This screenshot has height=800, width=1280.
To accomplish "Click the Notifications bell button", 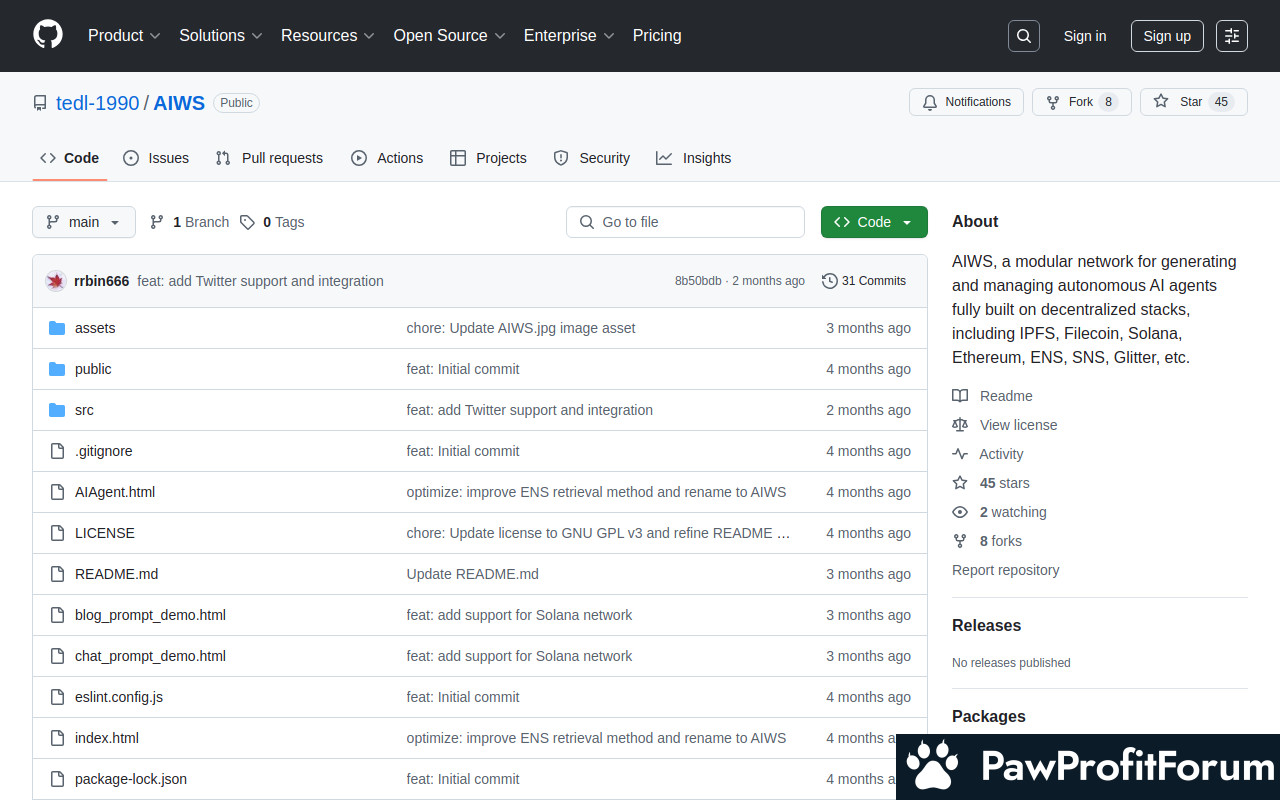I will click(966, 102).
